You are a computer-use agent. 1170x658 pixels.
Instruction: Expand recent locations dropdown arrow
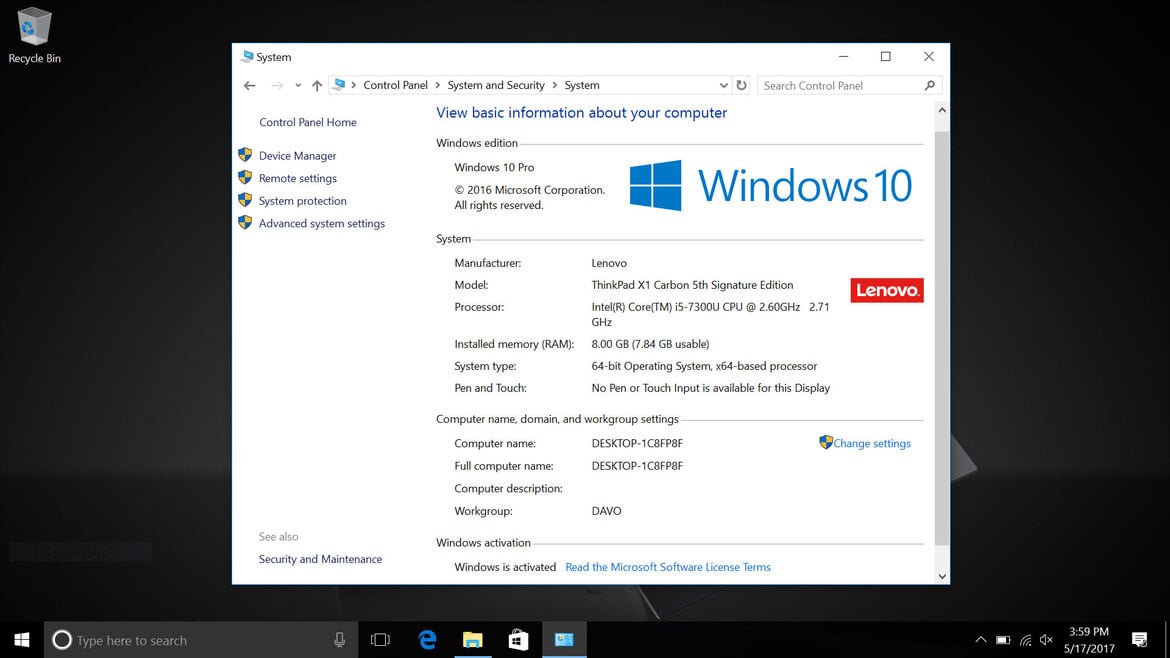pyautogui.click(x=298, y=86)
